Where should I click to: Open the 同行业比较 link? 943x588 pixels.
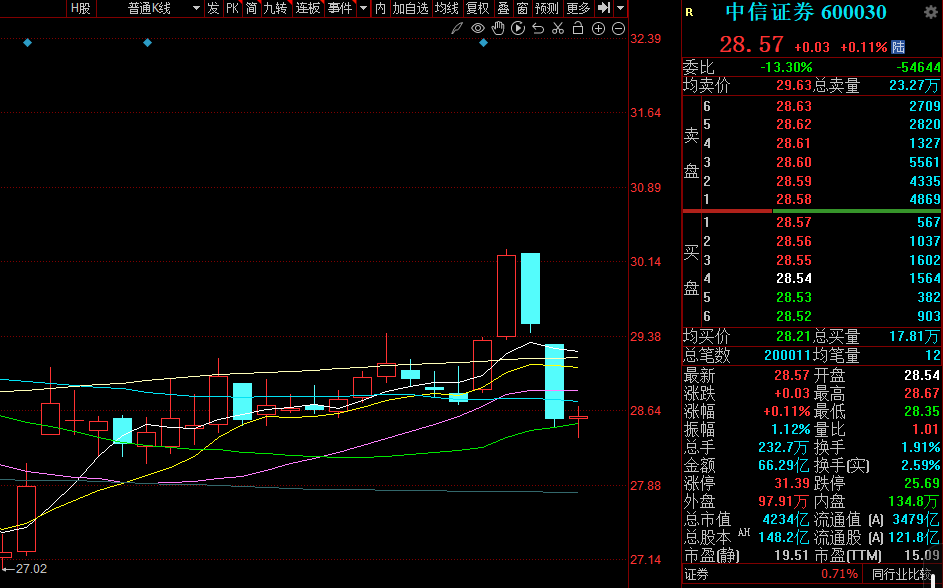pos(902,574)
